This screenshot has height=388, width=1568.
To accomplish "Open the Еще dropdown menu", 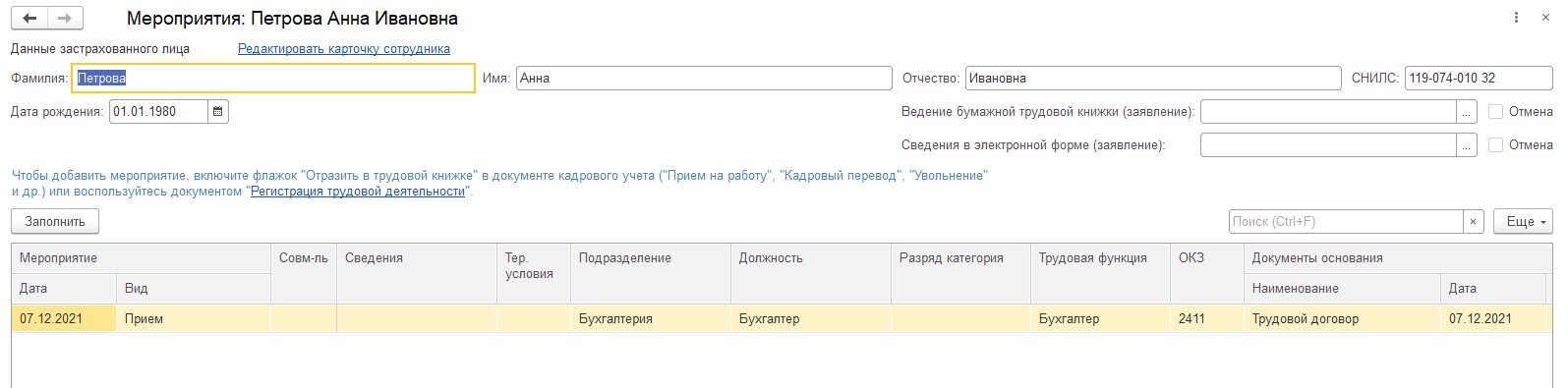I will point(1523,222).
